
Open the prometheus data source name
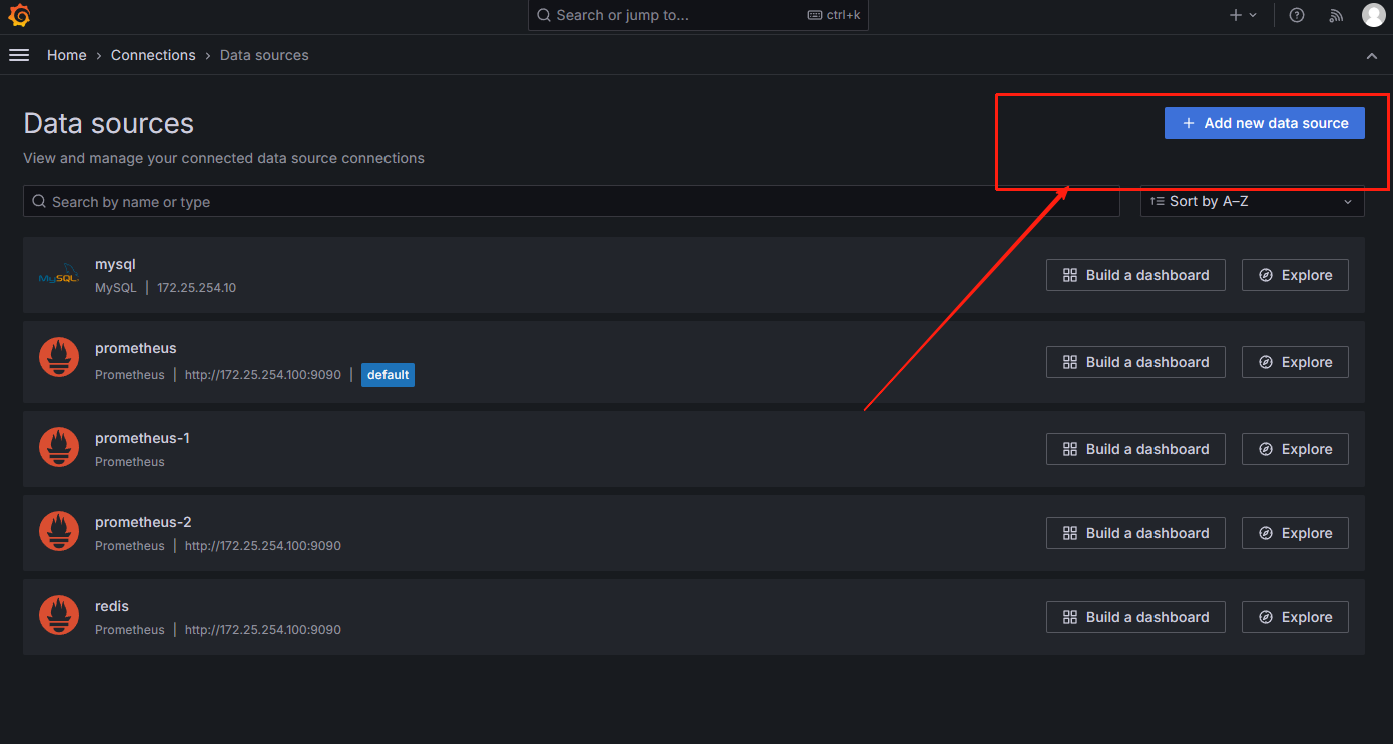[x=136, y=348]
